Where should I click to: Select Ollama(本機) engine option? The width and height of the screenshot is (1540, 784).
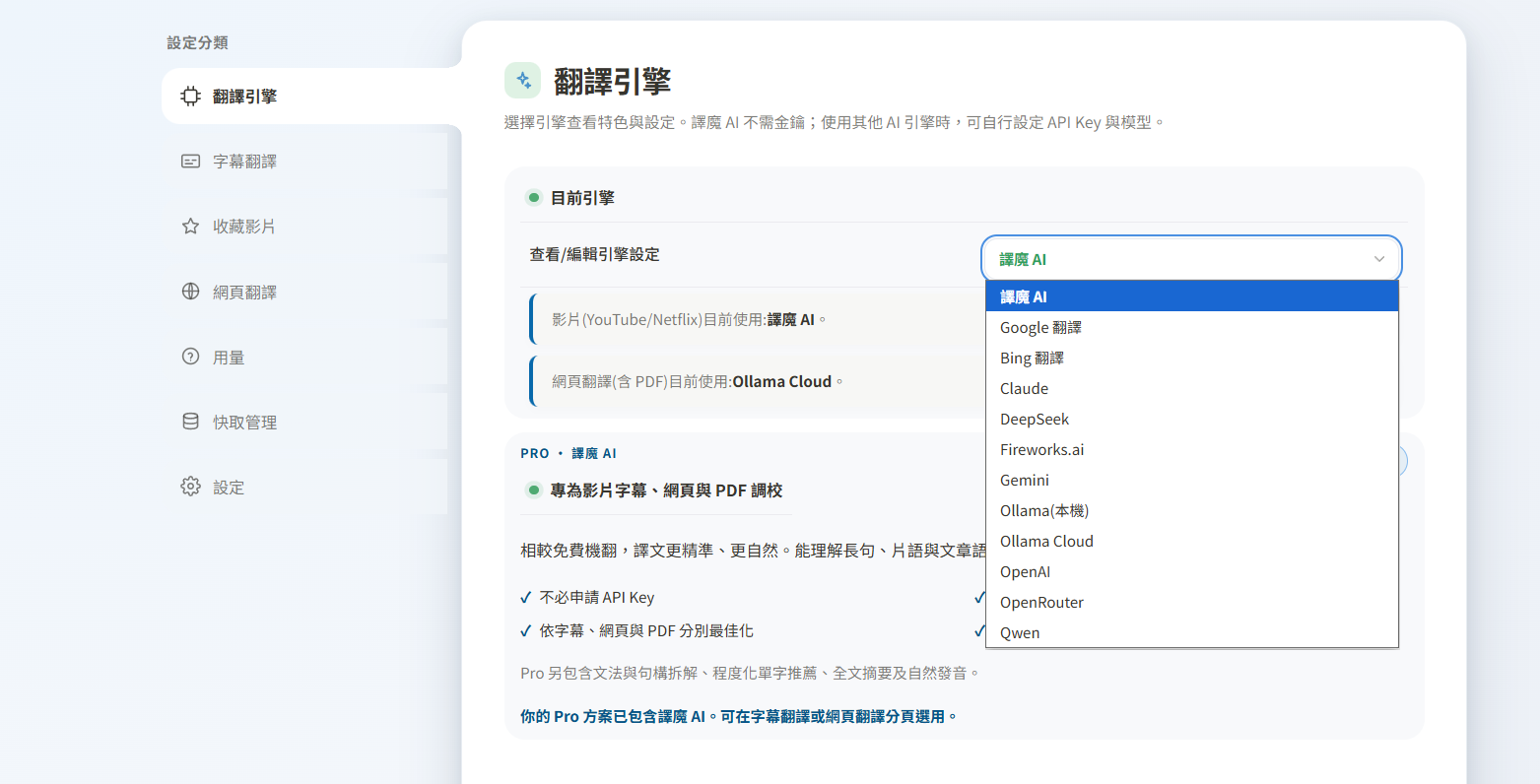(x=1192, y=510)
